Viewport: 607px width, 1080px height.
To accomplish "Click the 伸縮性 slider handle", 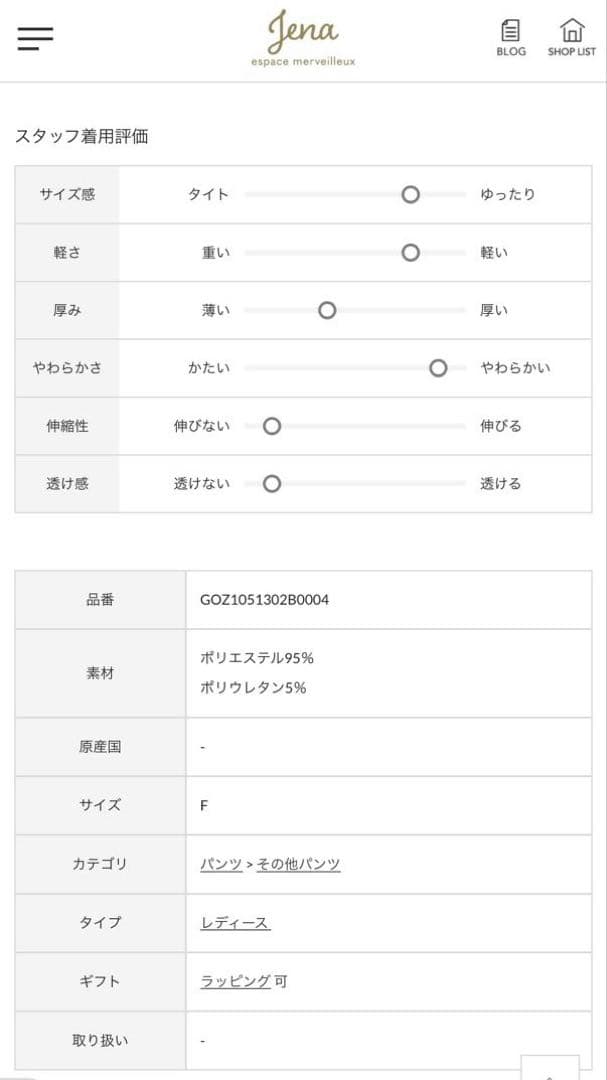I will click(271, 426).
